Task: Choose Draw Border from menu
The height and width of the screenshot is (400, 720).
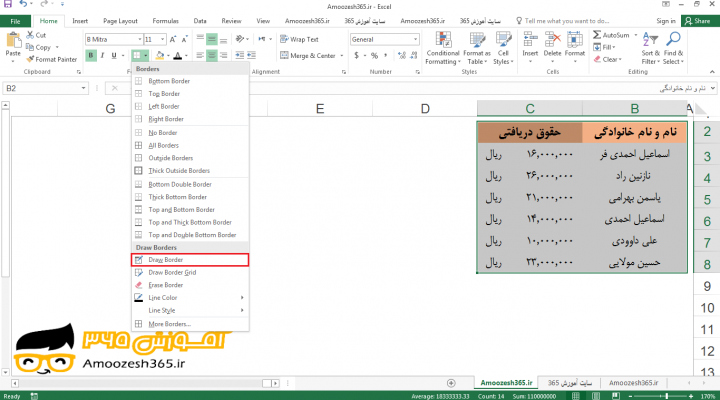Action: [x=190, y=260]
